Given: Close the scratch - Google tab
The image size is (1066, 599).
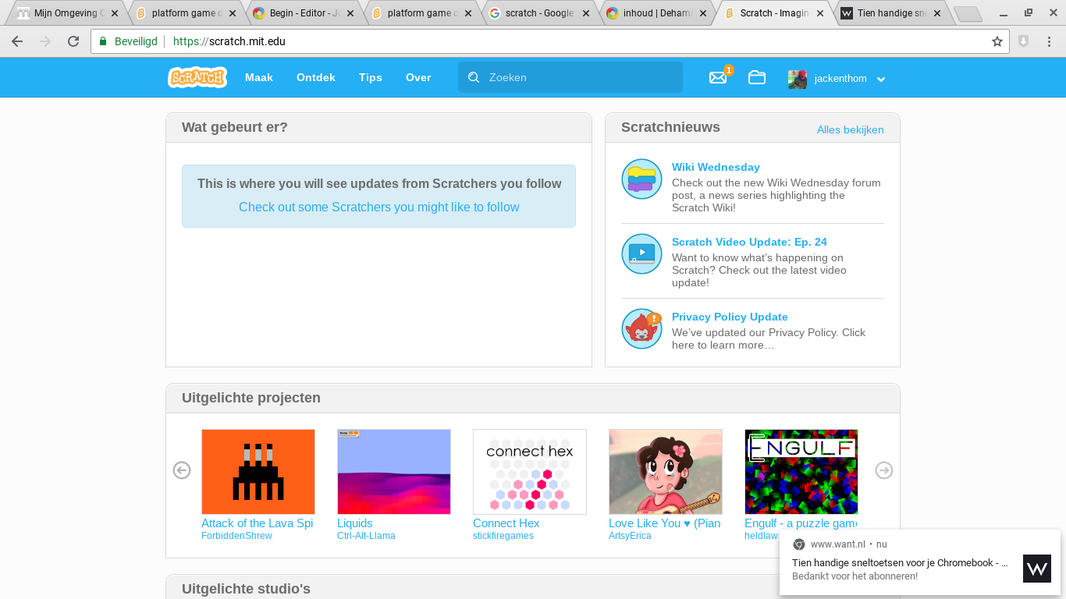Looking at the screenshot, I should click(x=585, y=13).
